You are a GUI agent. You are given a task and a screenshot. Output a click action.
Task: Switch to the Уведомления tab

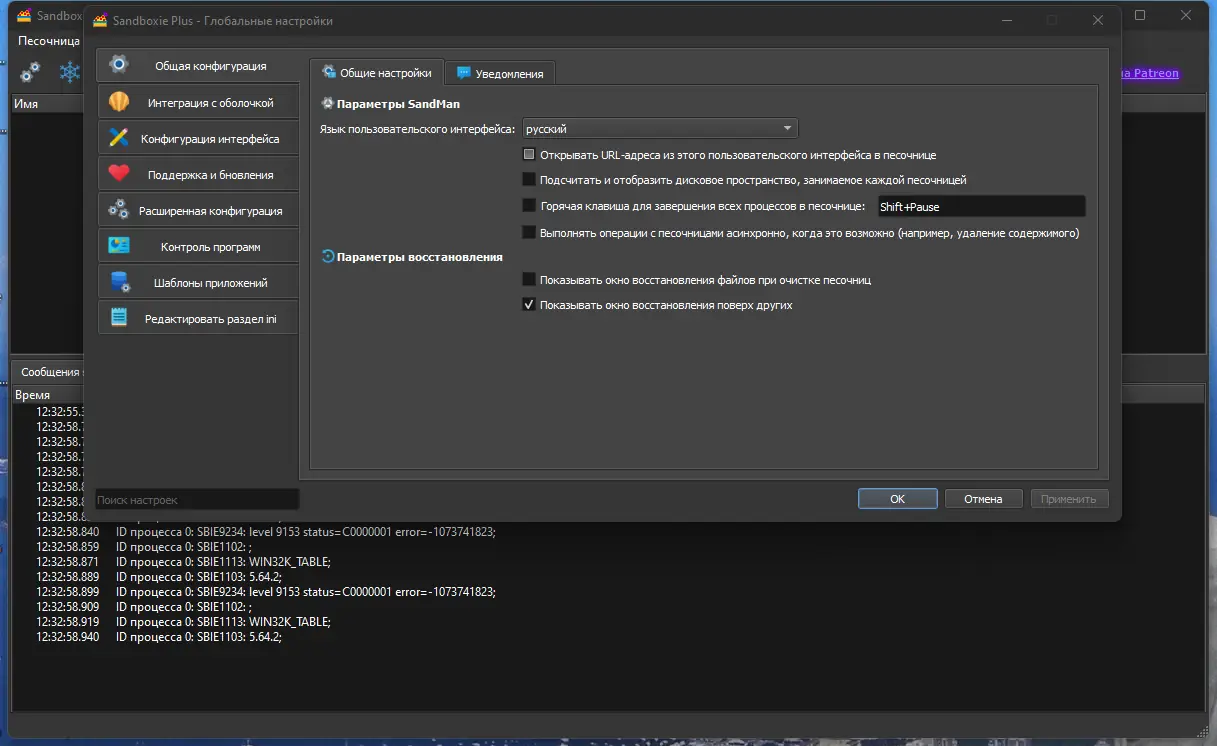[x=500, y=73]
